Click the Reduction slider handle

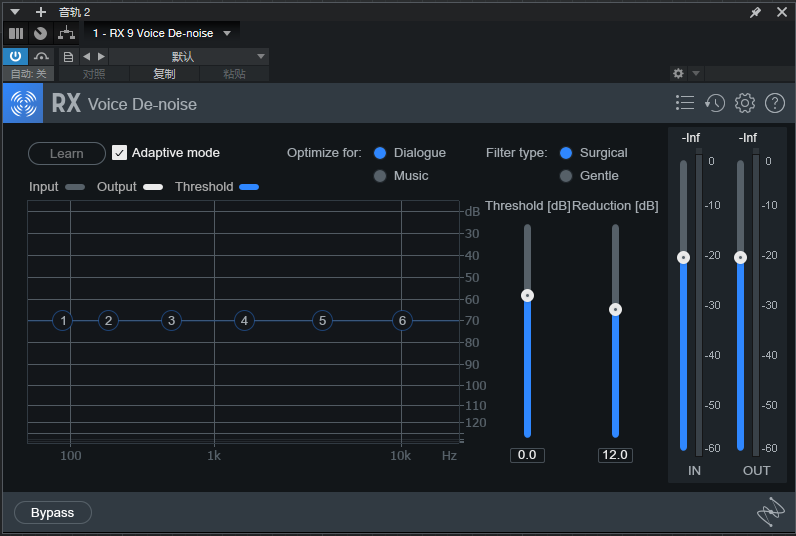615,309
